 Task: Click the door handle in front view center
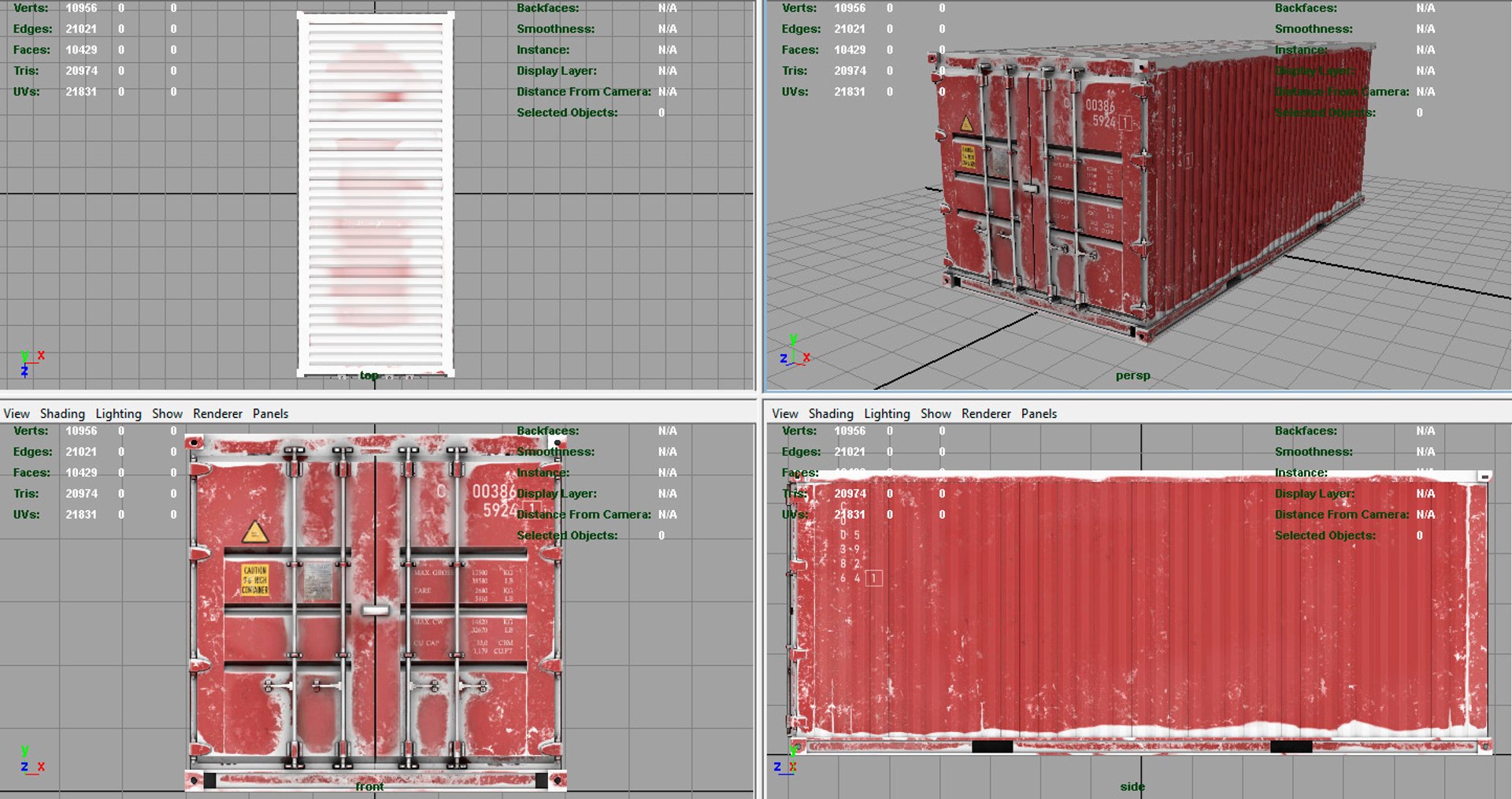click(x=376, y=610)
